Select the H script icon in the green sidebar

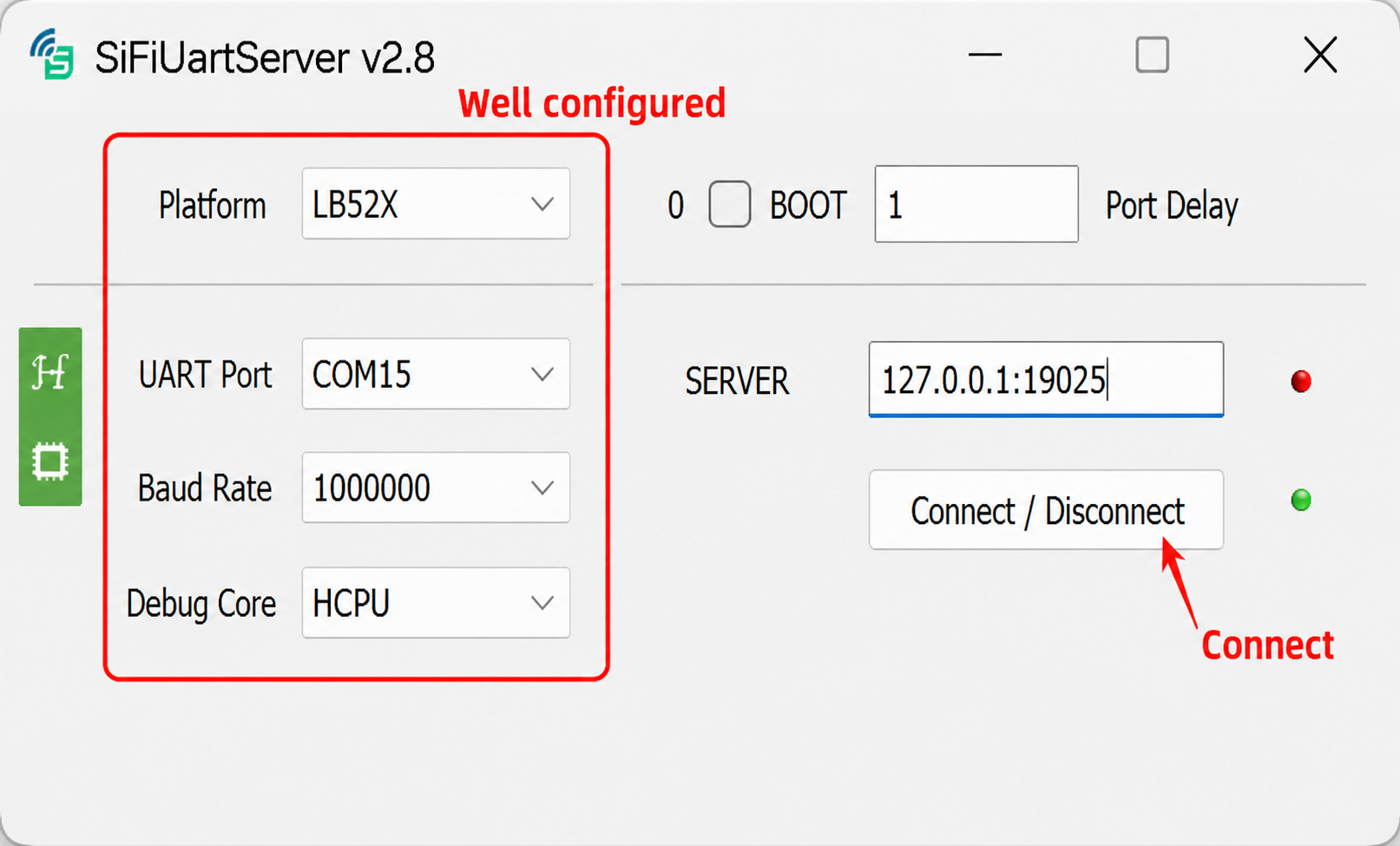point(49,372)
